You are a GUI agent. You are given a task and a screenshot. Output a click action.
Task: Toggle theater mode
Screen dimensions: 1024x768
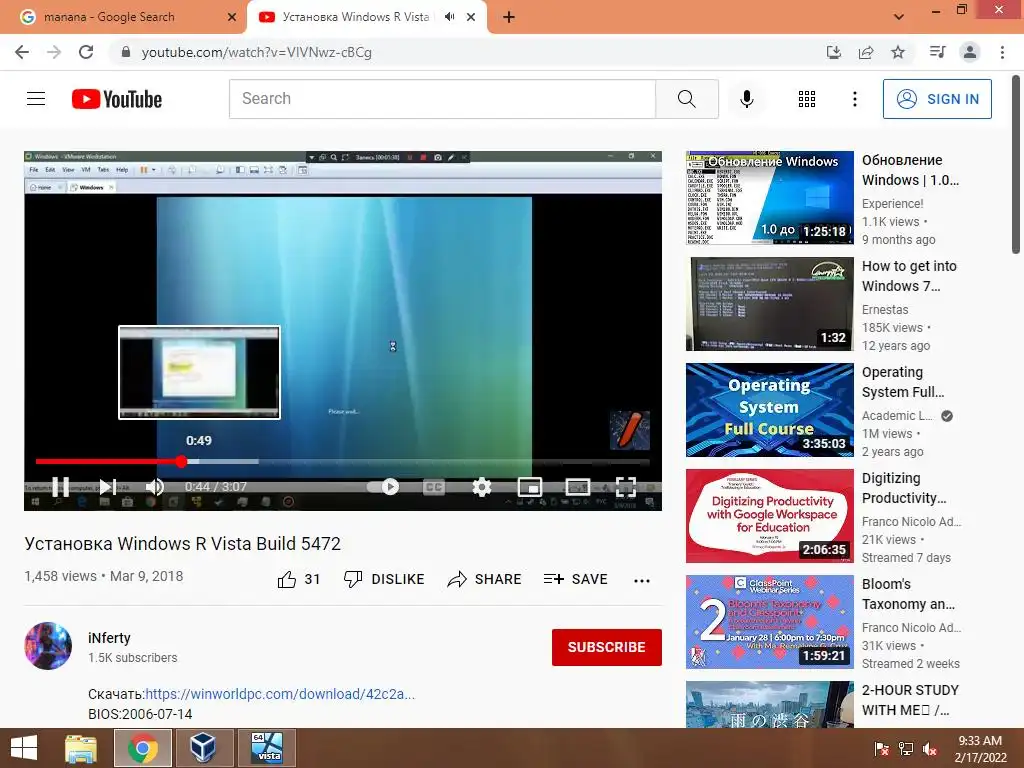coord(577,487)
